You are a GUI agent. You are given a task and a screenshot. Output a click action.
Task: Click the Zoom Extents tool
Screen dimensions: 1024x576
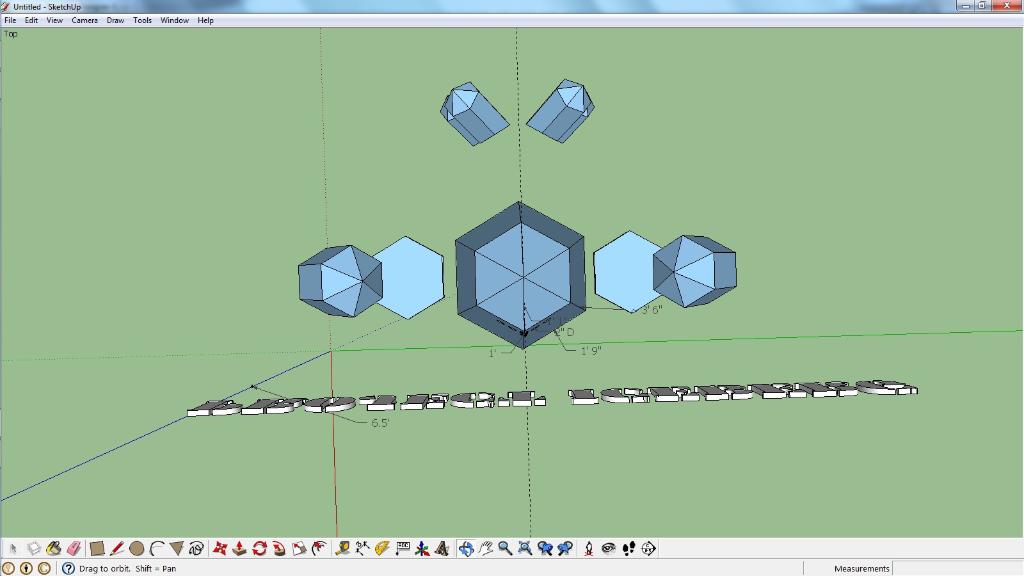tap(525, 549)
